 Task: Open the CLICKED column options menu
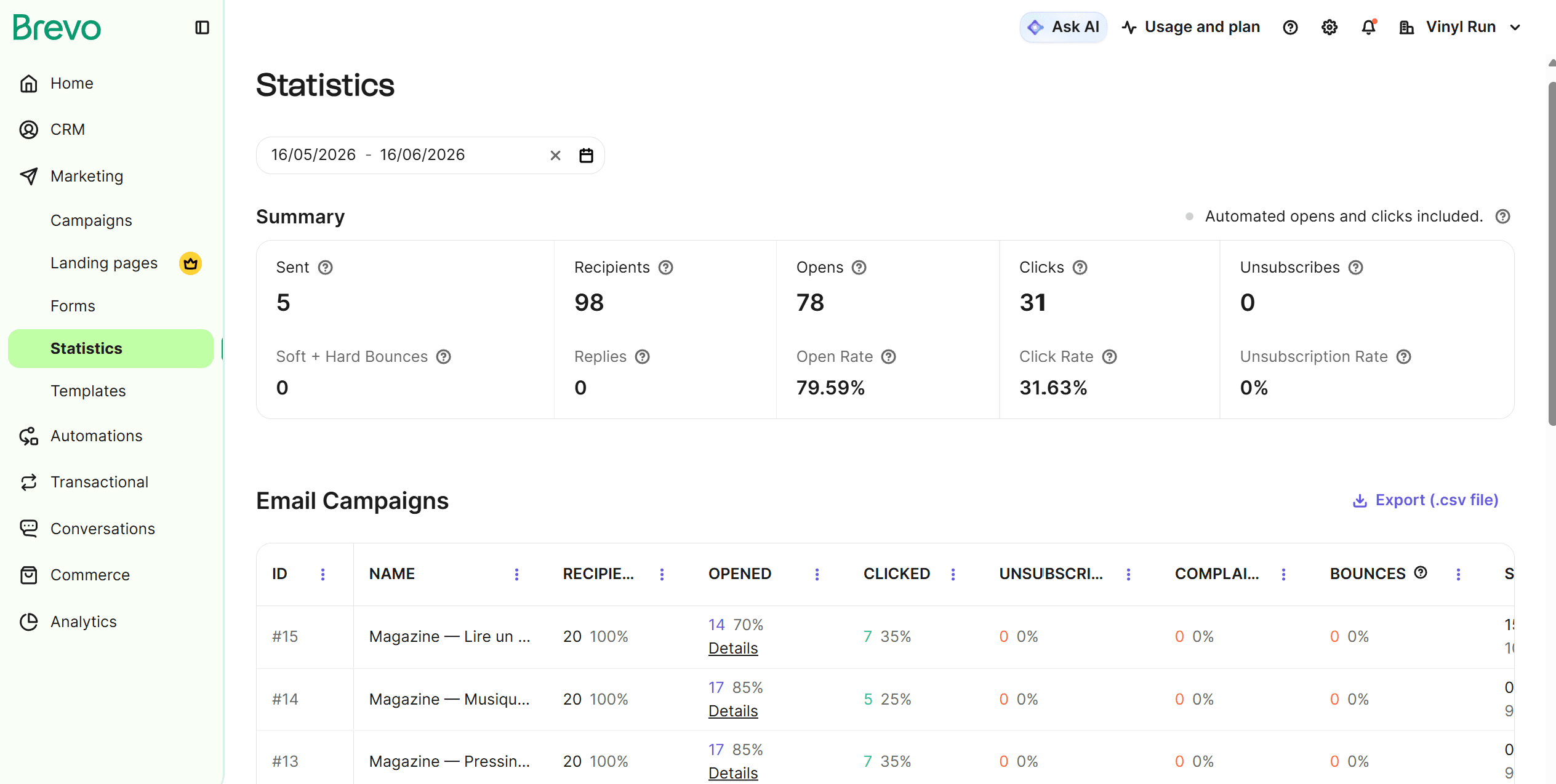point(953,574)
